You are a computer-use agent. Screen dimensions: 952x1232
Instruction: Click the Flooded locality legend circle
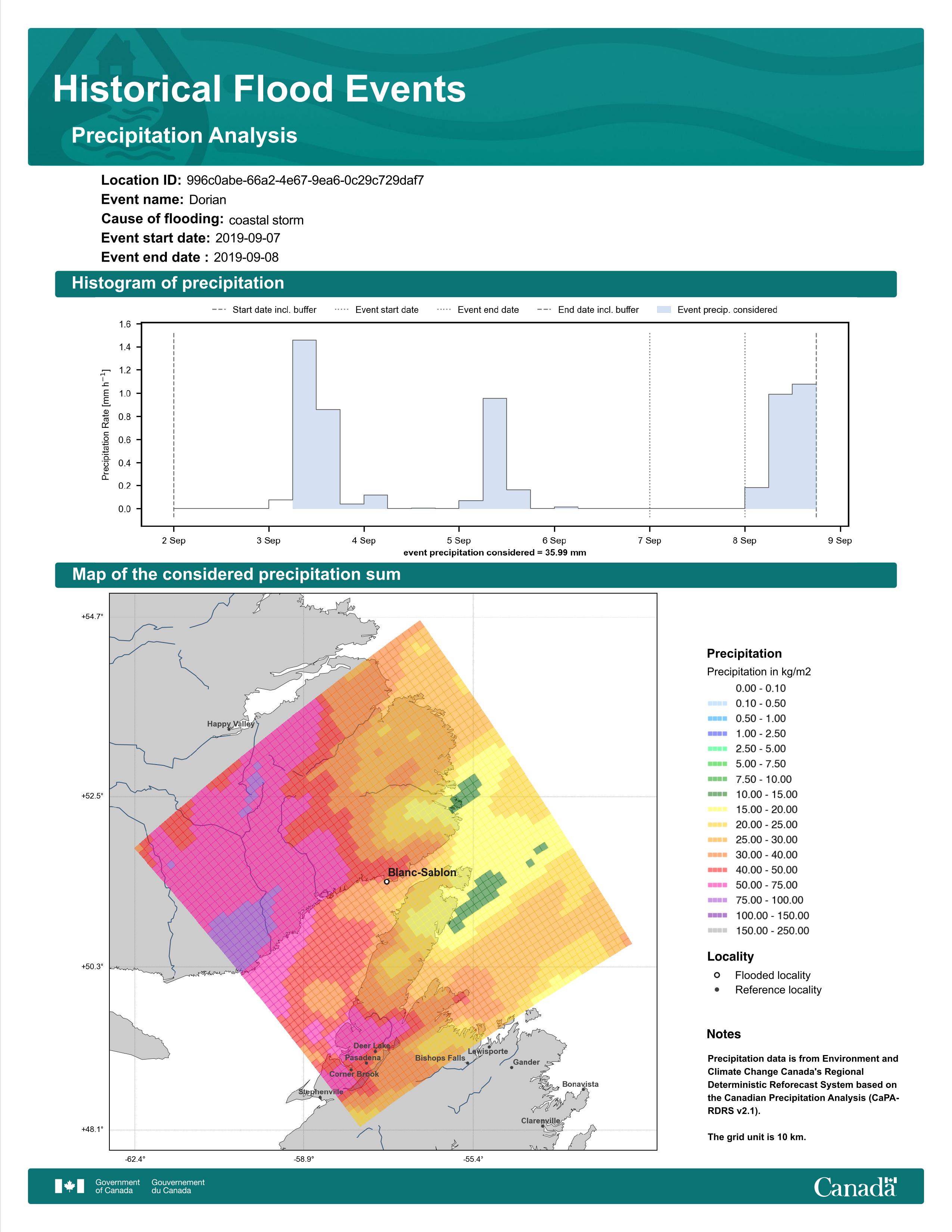(717, 975)
